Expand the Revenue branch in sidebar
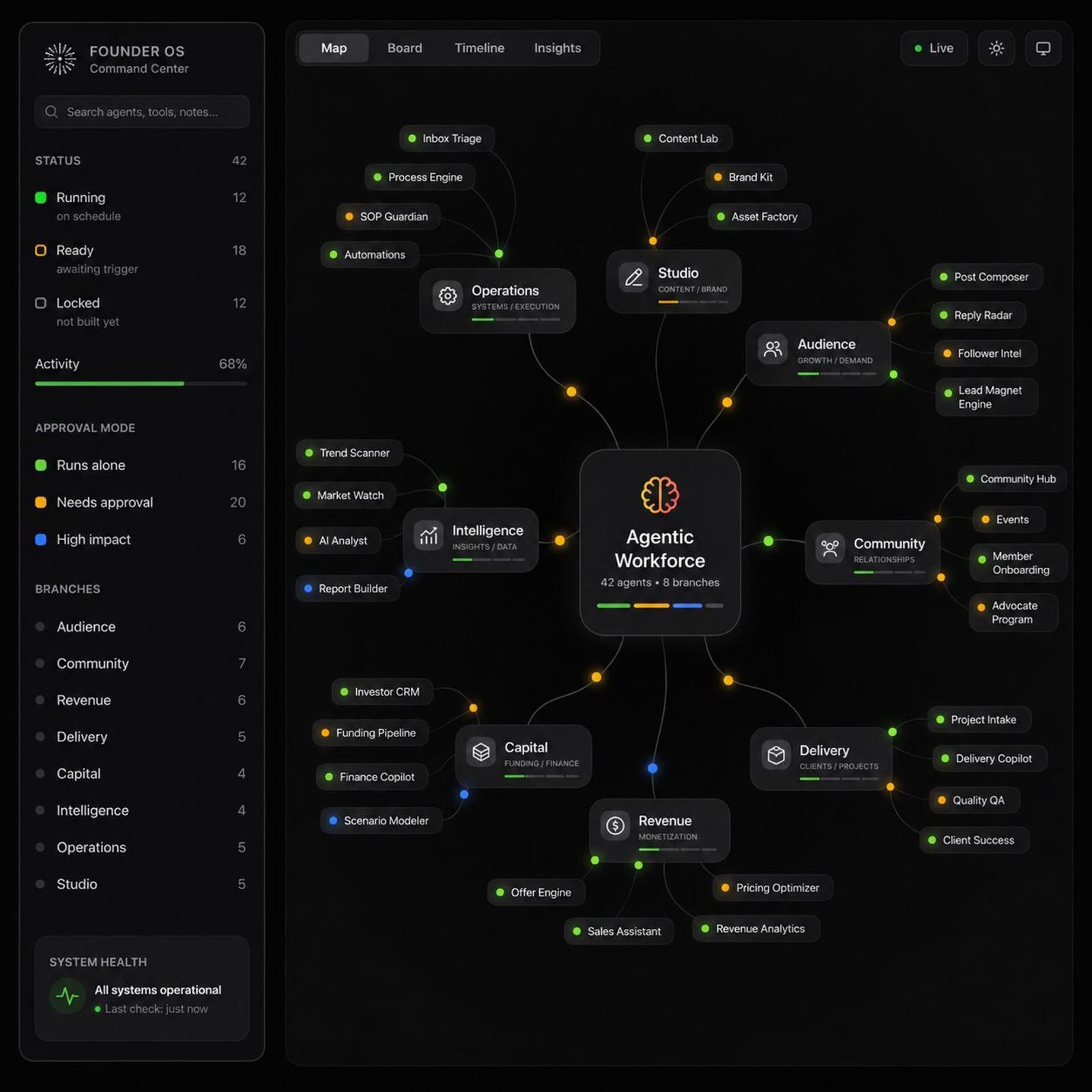 141,700
